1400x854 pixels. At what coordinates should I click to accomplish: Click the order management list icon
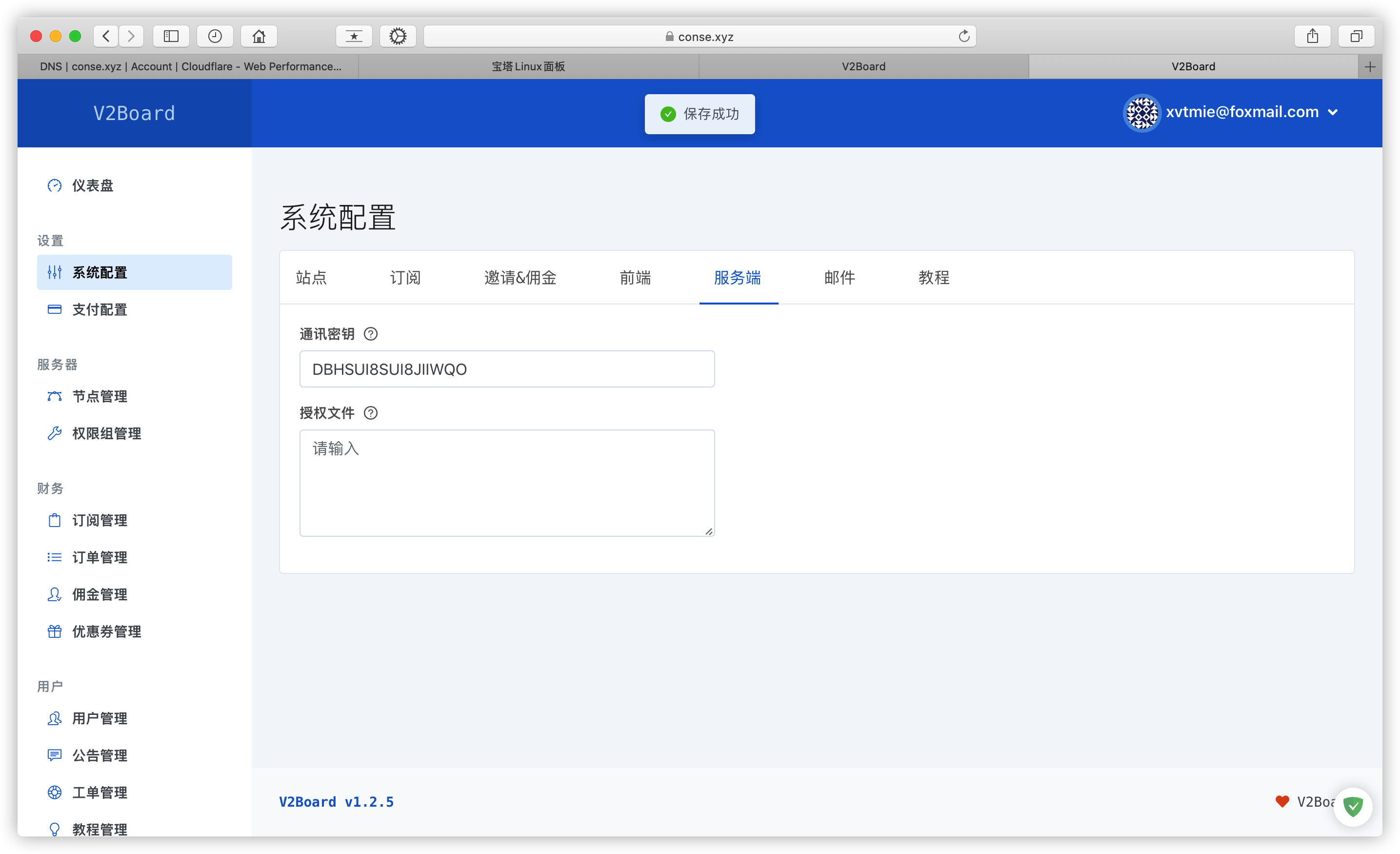55,557
